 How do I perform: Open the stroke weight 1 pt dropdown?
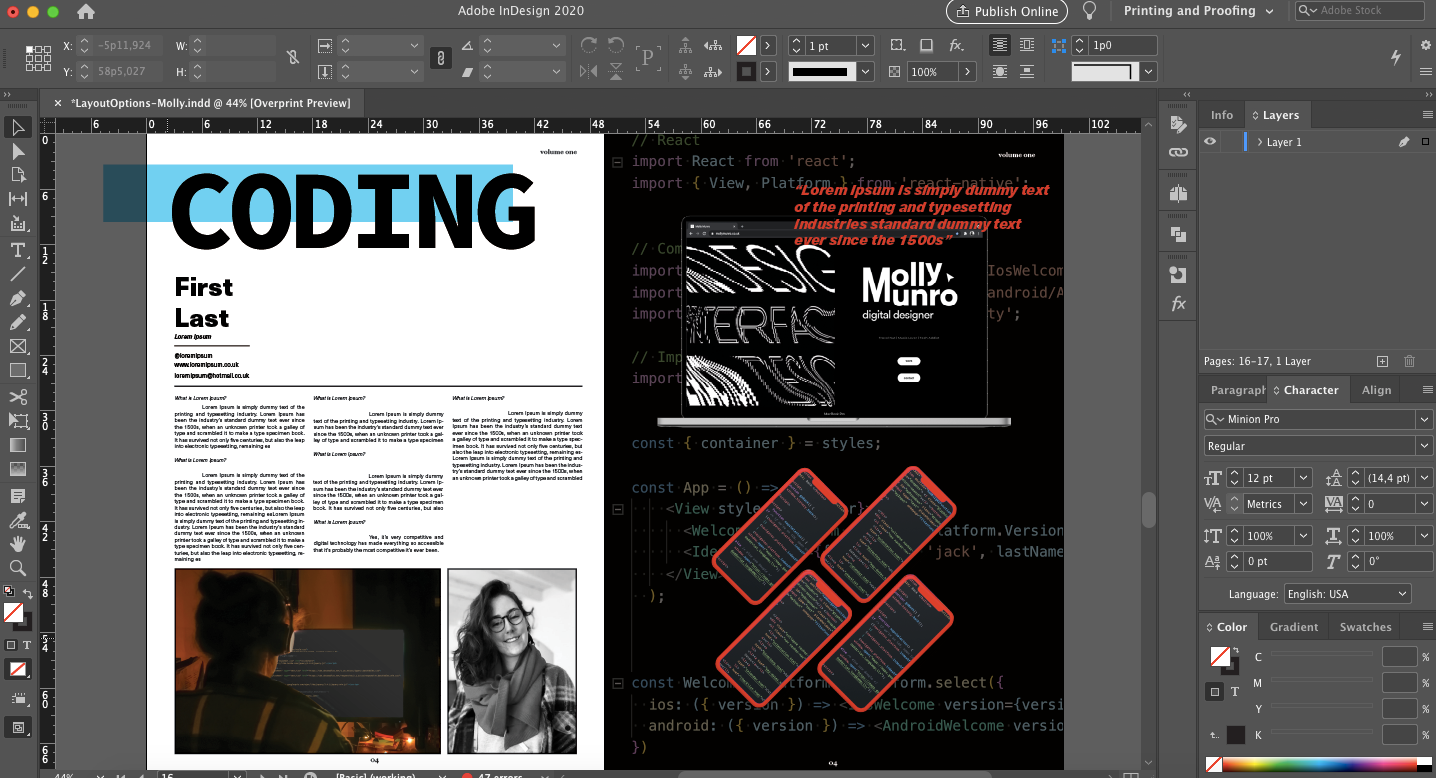[864, 46]
